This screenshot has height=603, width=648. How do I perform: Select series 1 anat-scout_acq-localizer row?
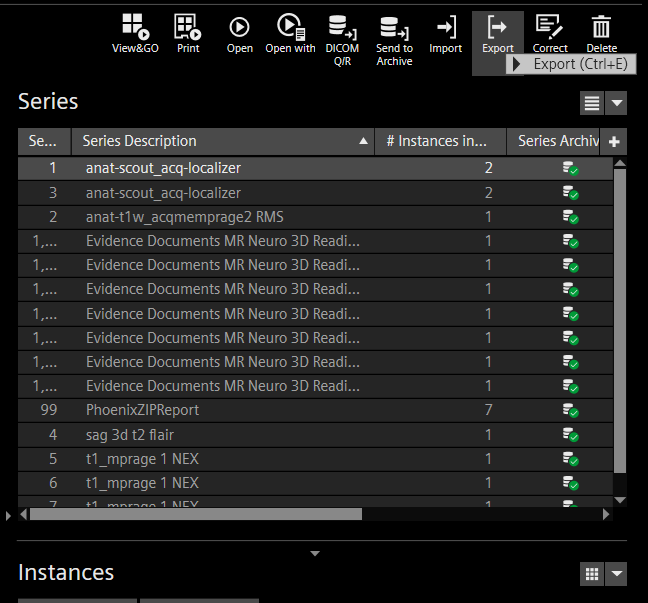pyautogui.click(x=315, y=168)
